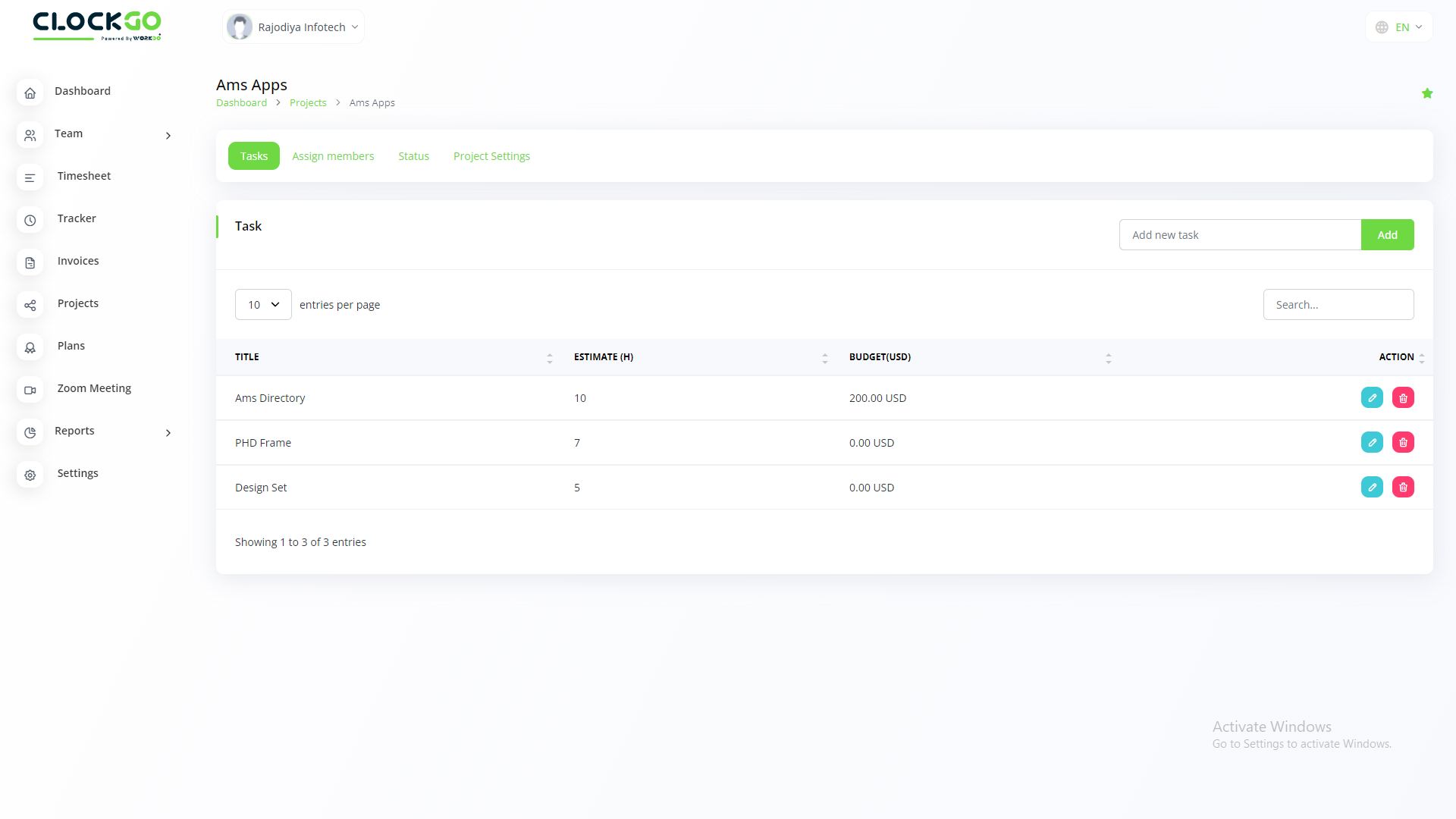
Task: Click the green Add button
Action: (x=1387, y=235)
